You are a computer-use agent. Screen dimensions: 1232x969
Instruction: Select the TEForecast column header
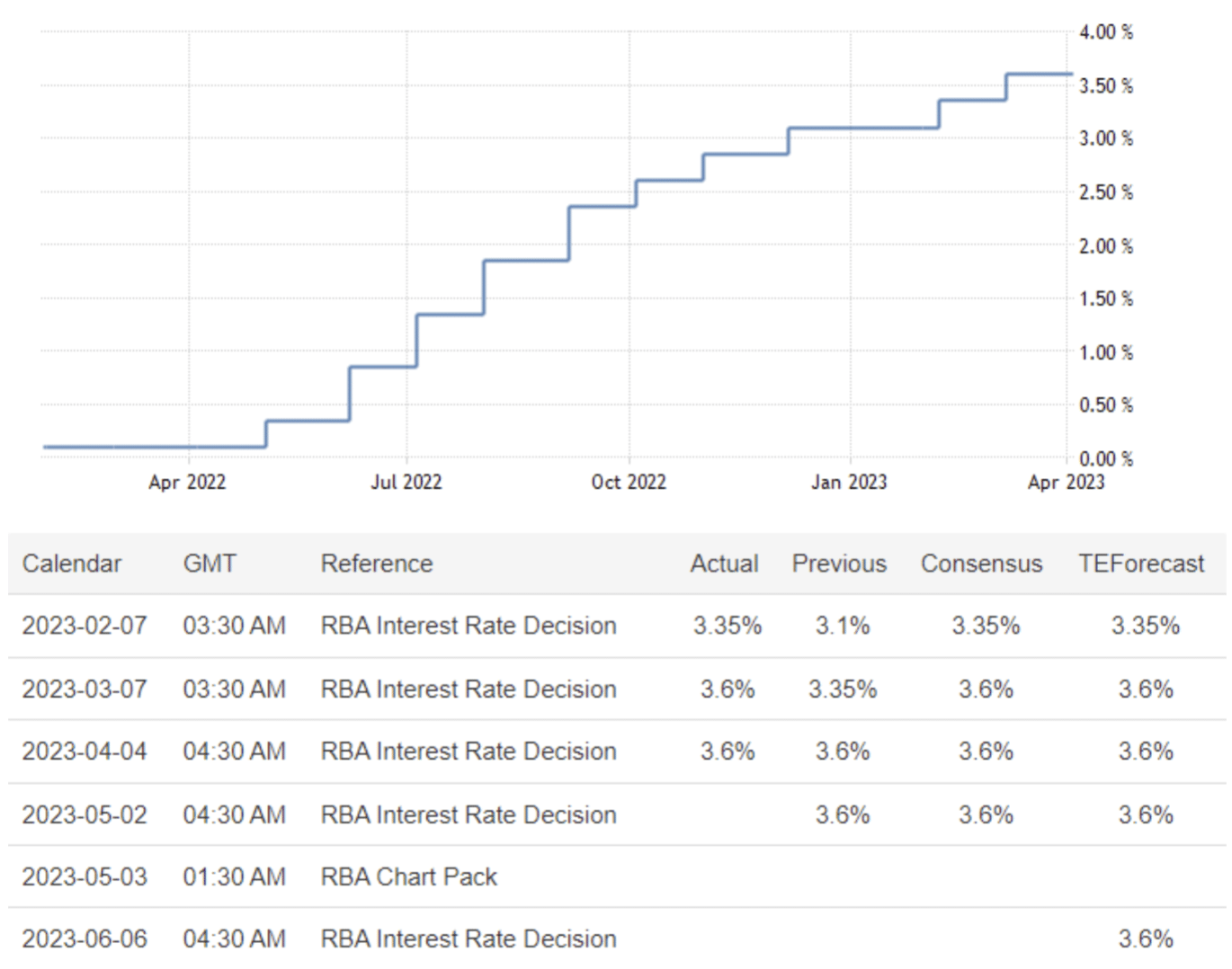[x=1140, y=564]
